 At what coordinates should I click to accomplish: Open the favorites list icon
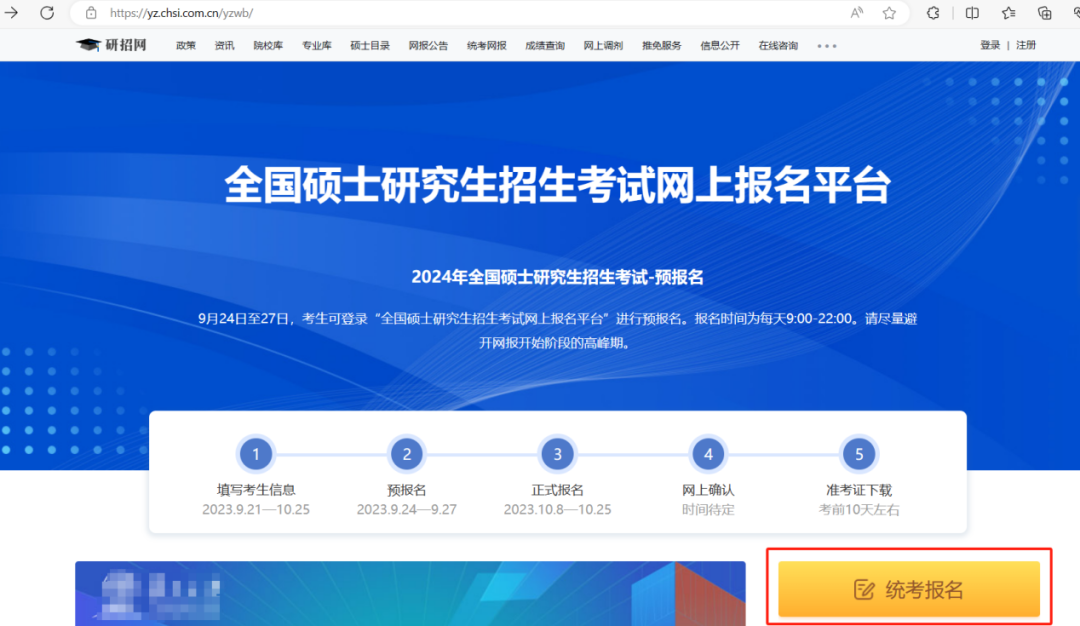click(1008, 13)
